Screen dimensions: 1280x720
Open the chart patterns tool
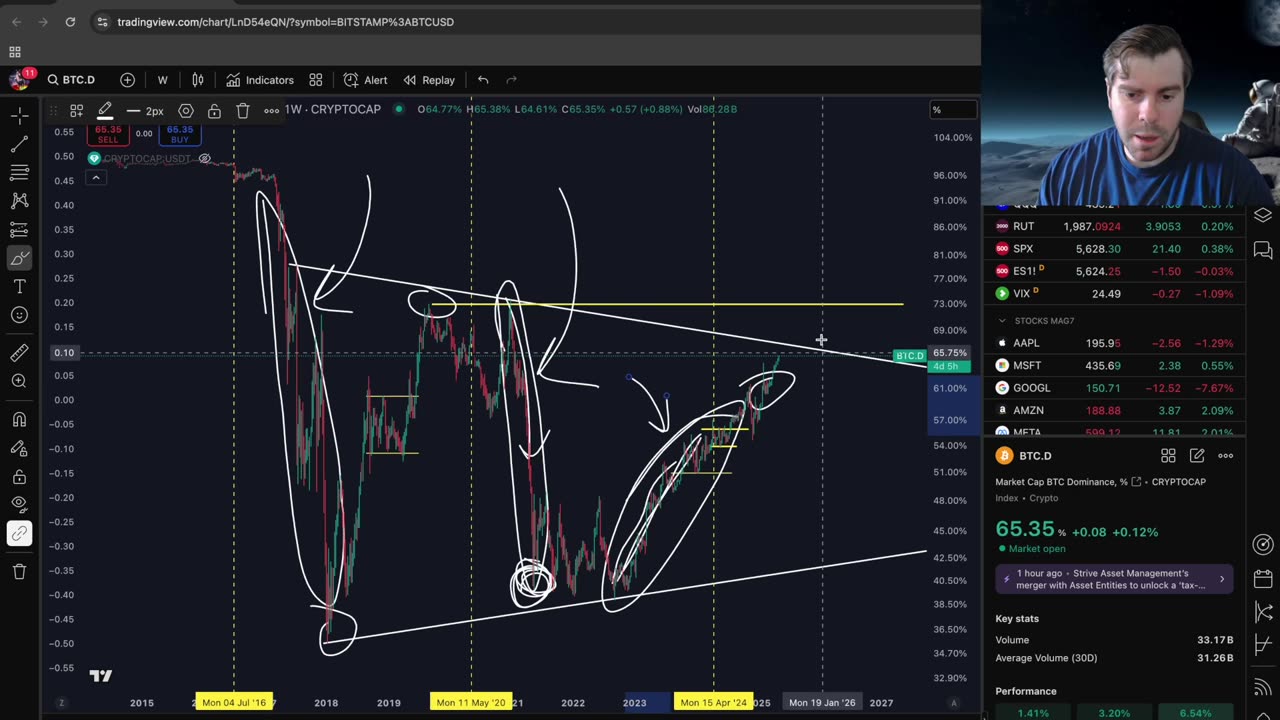(x=19, y=201)
